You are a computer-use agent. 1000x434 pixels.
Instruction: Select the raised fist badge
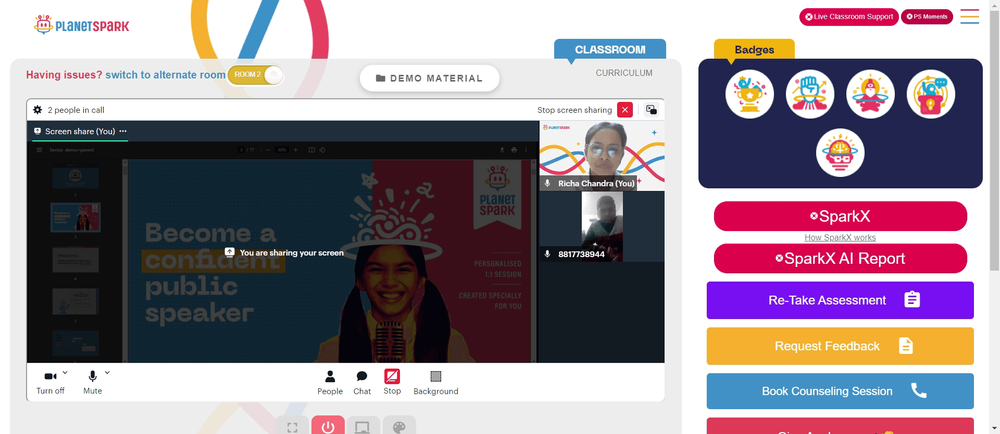810,94
